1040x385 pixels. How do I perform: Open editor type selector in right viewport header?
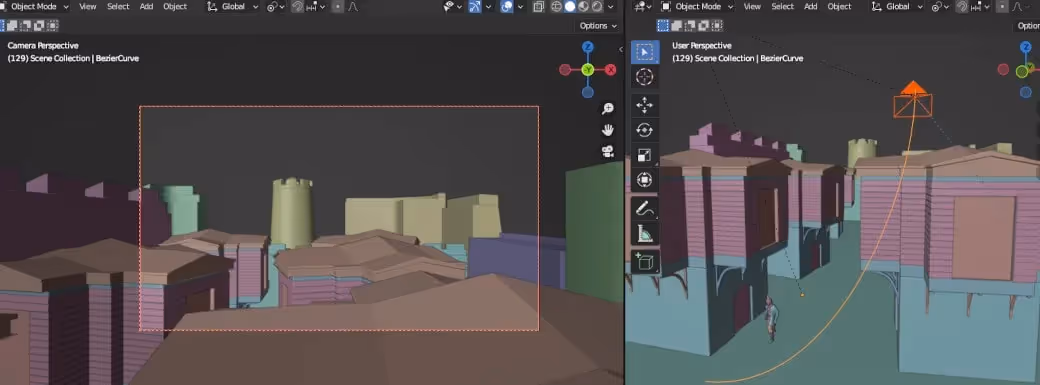coord(643,7)
